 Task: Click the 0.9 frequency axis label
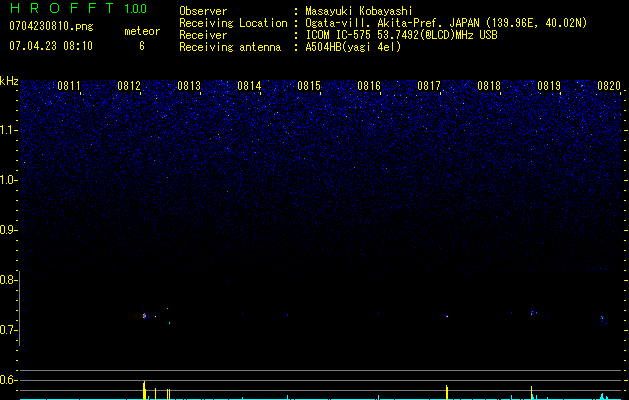pyautogui.click(x=8, y=230)
